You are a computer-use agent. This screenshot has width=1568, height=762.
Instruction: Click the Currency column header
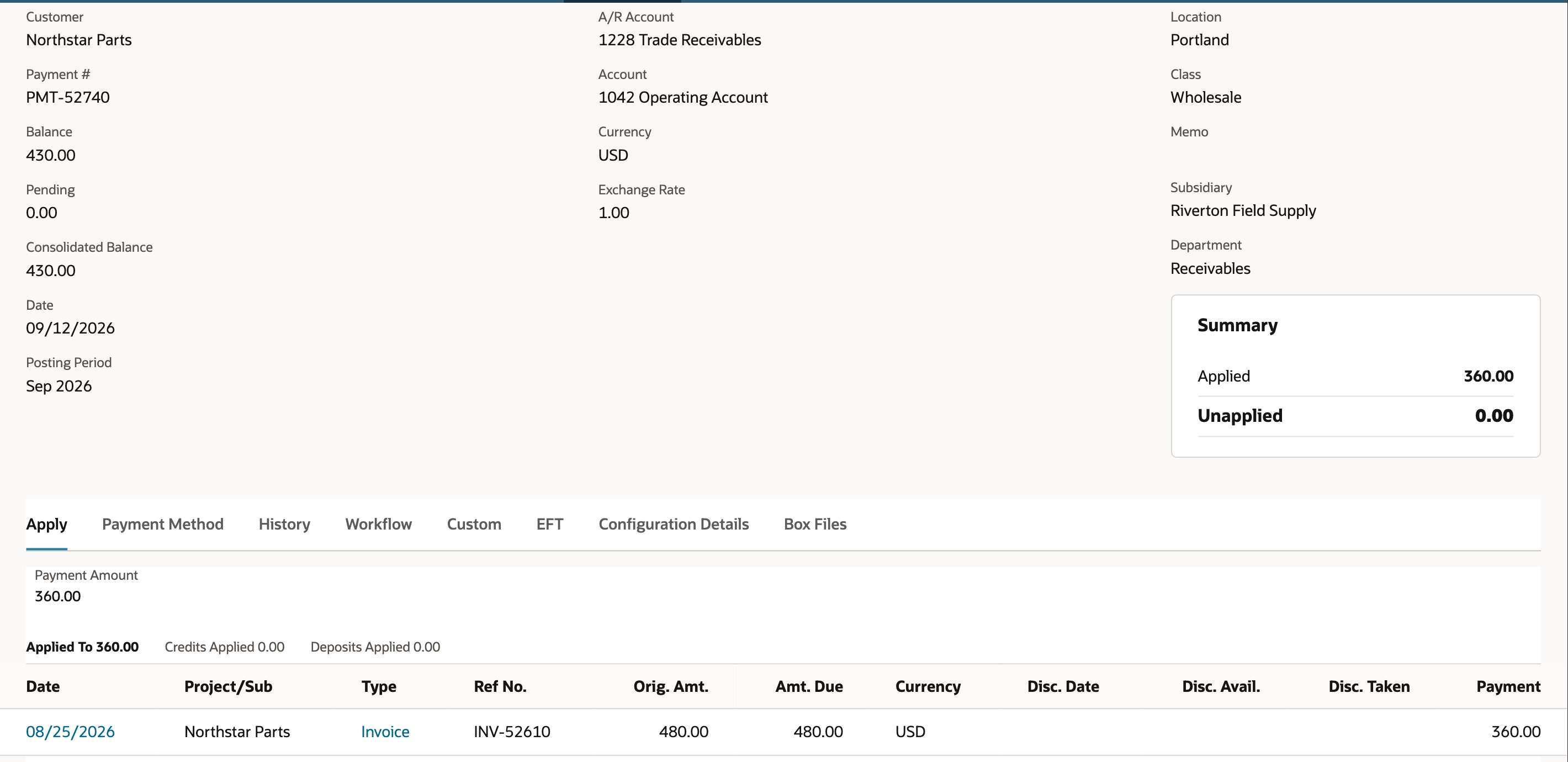[x=928, y=686]
